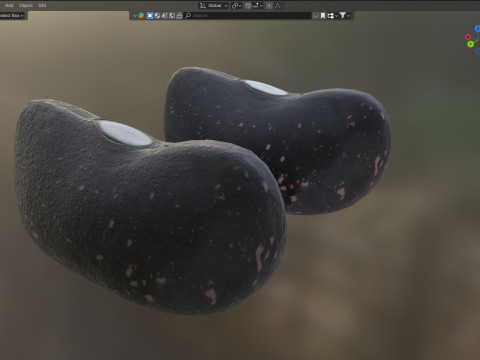Open the Add menu
480x360 pixels.
tap(9, 5)
